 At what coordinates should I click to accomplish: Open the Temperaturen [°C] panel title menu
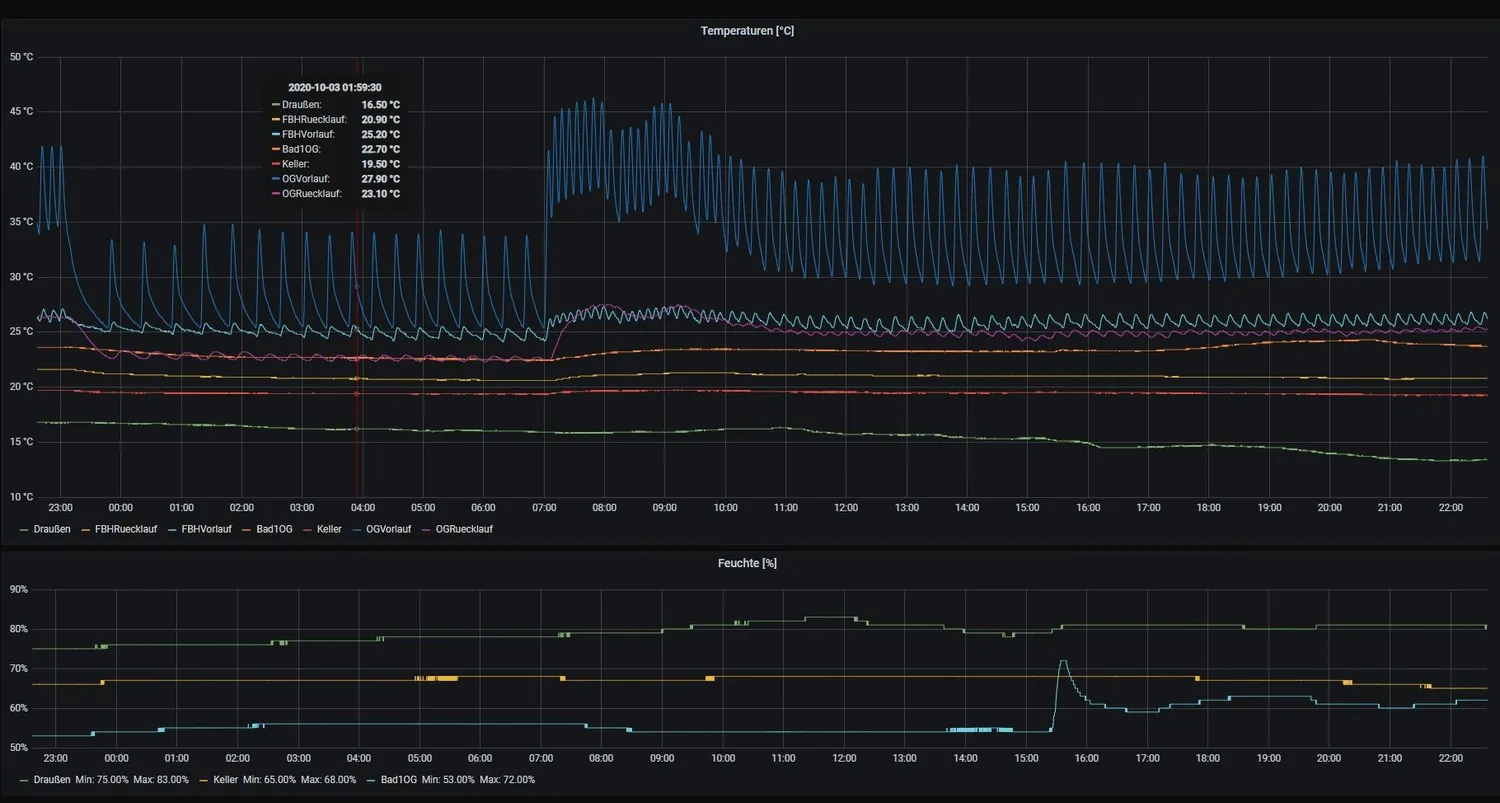[x=747, y=31]
